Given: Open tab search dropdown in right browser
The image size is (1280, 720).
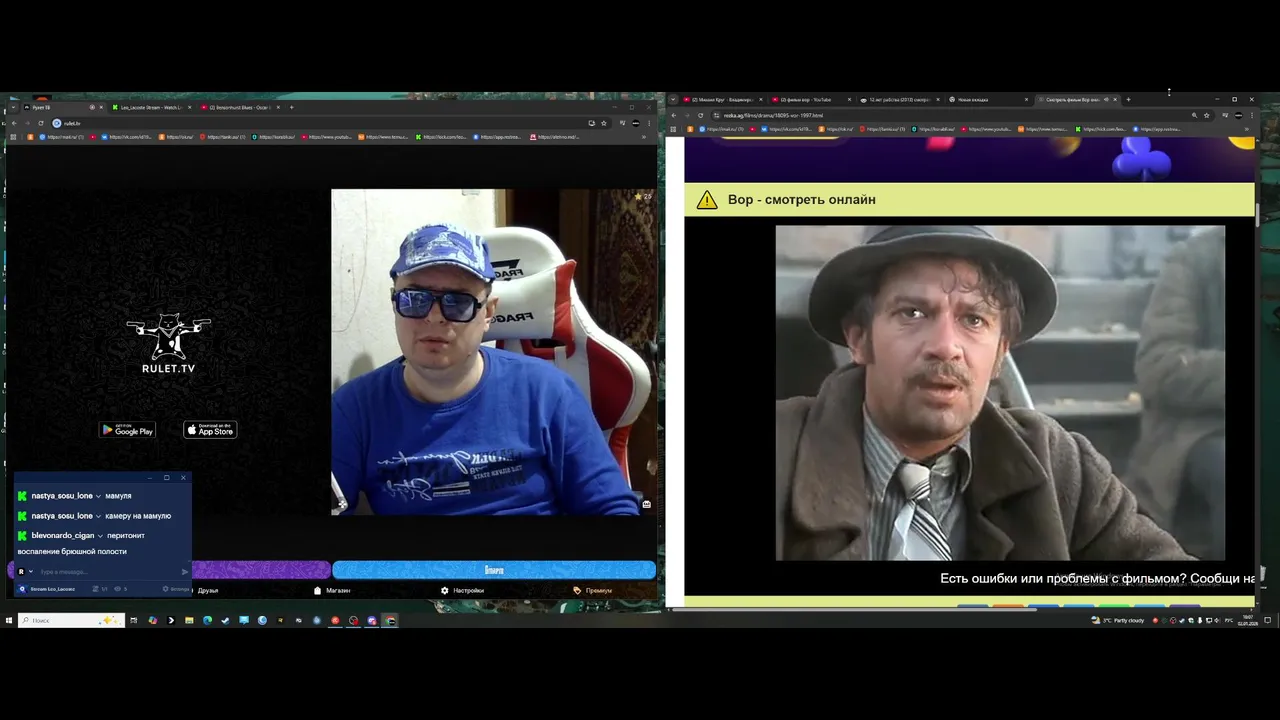Looking at the screenshot, I should [673, 100].
